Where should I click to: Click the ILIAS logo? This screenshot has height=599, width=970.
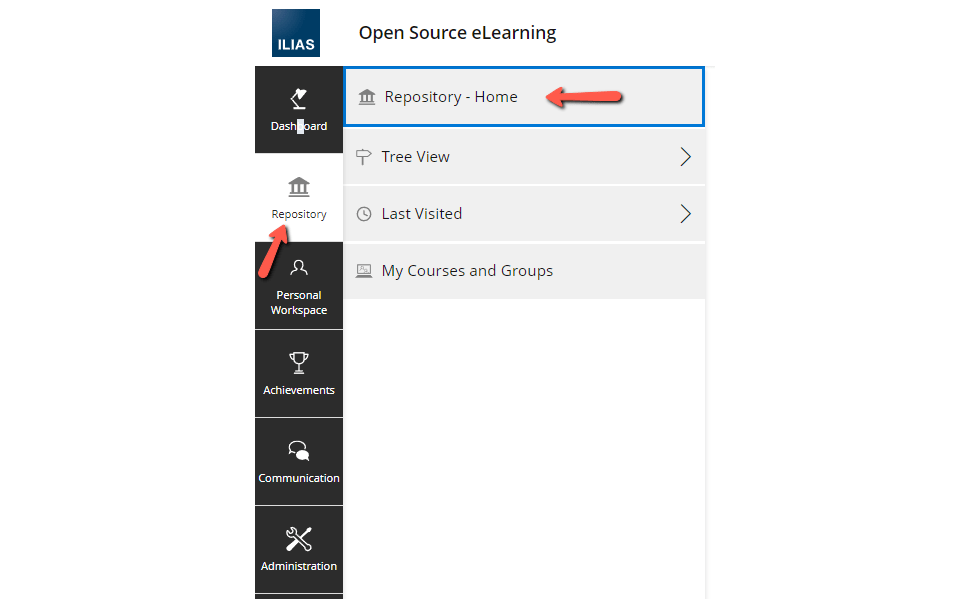click(296, 33)
